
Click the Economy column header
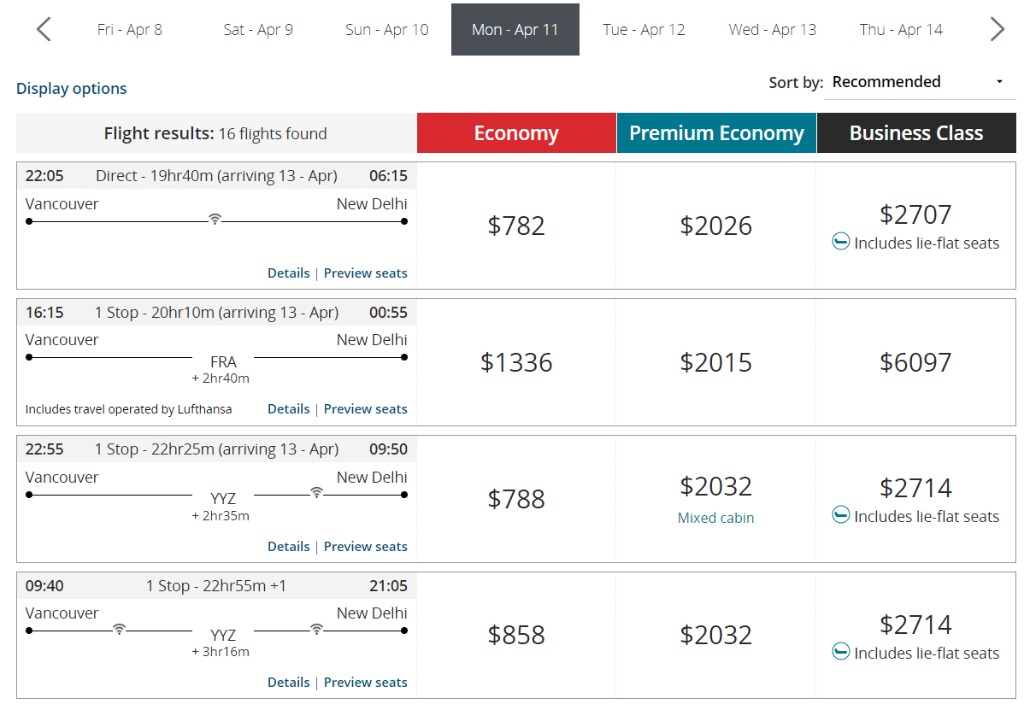coord(516,133)
